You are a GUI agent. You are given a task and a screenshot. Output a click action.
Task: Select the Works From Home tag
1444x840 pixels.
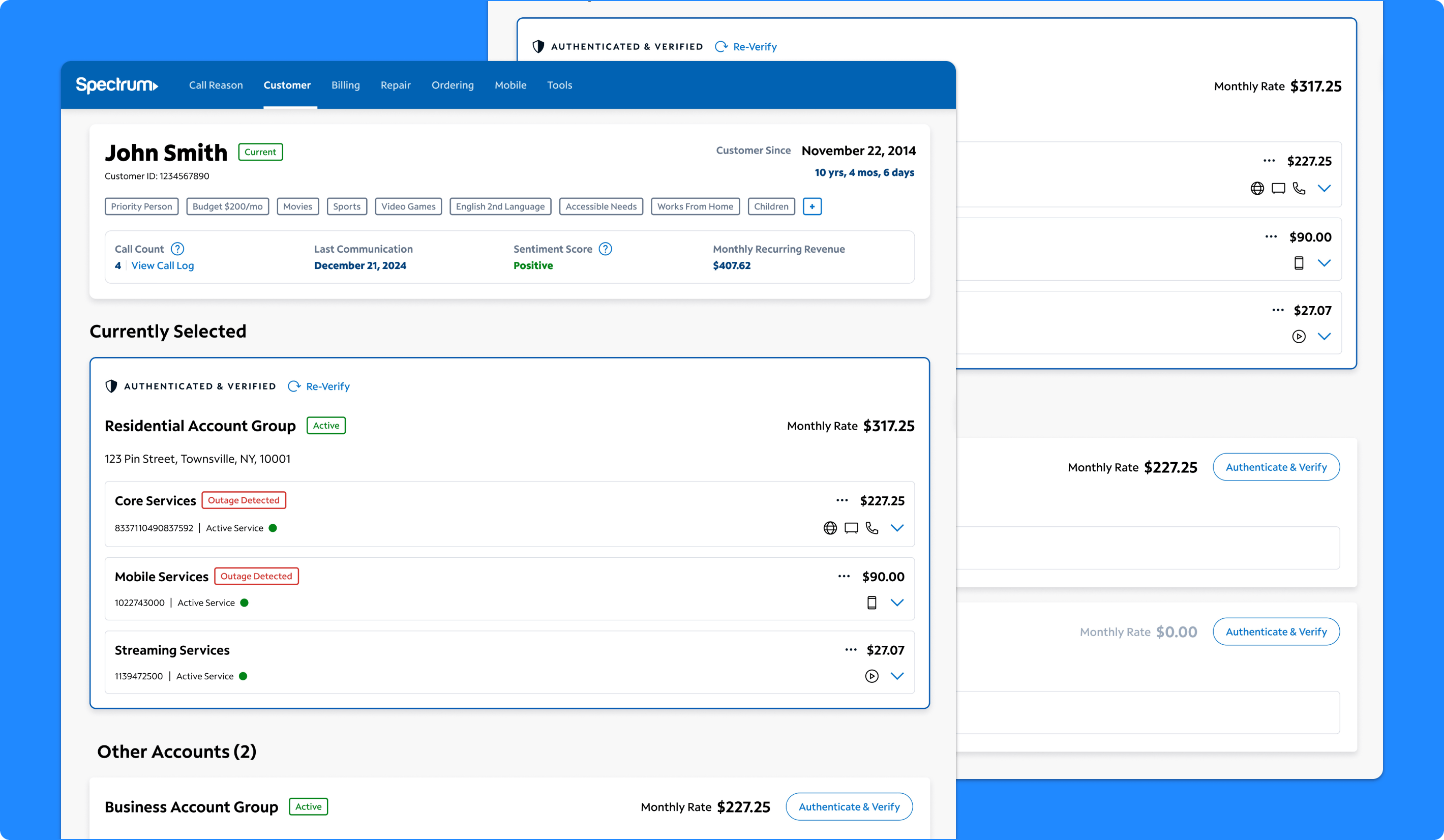pos(695,206)
